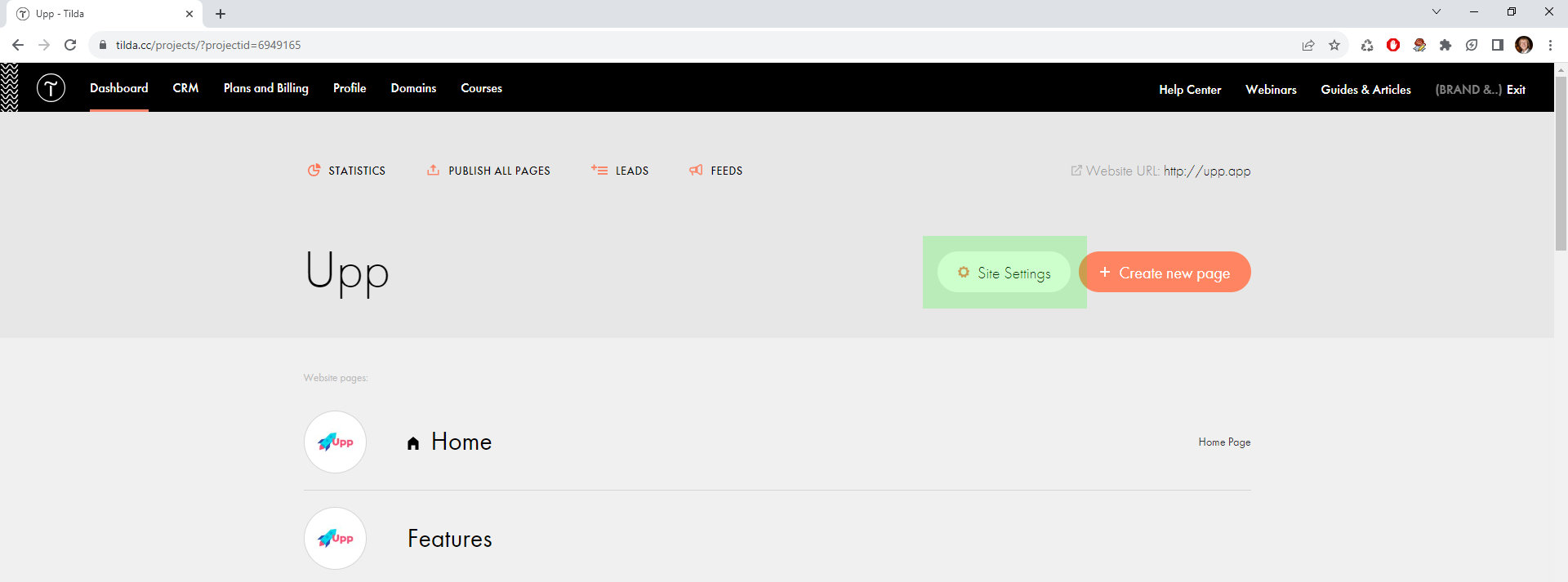The width and height of the screenshot is (1568, 582).
Task: Open the Statistics pie chart icon
Action: pos(314,170)
